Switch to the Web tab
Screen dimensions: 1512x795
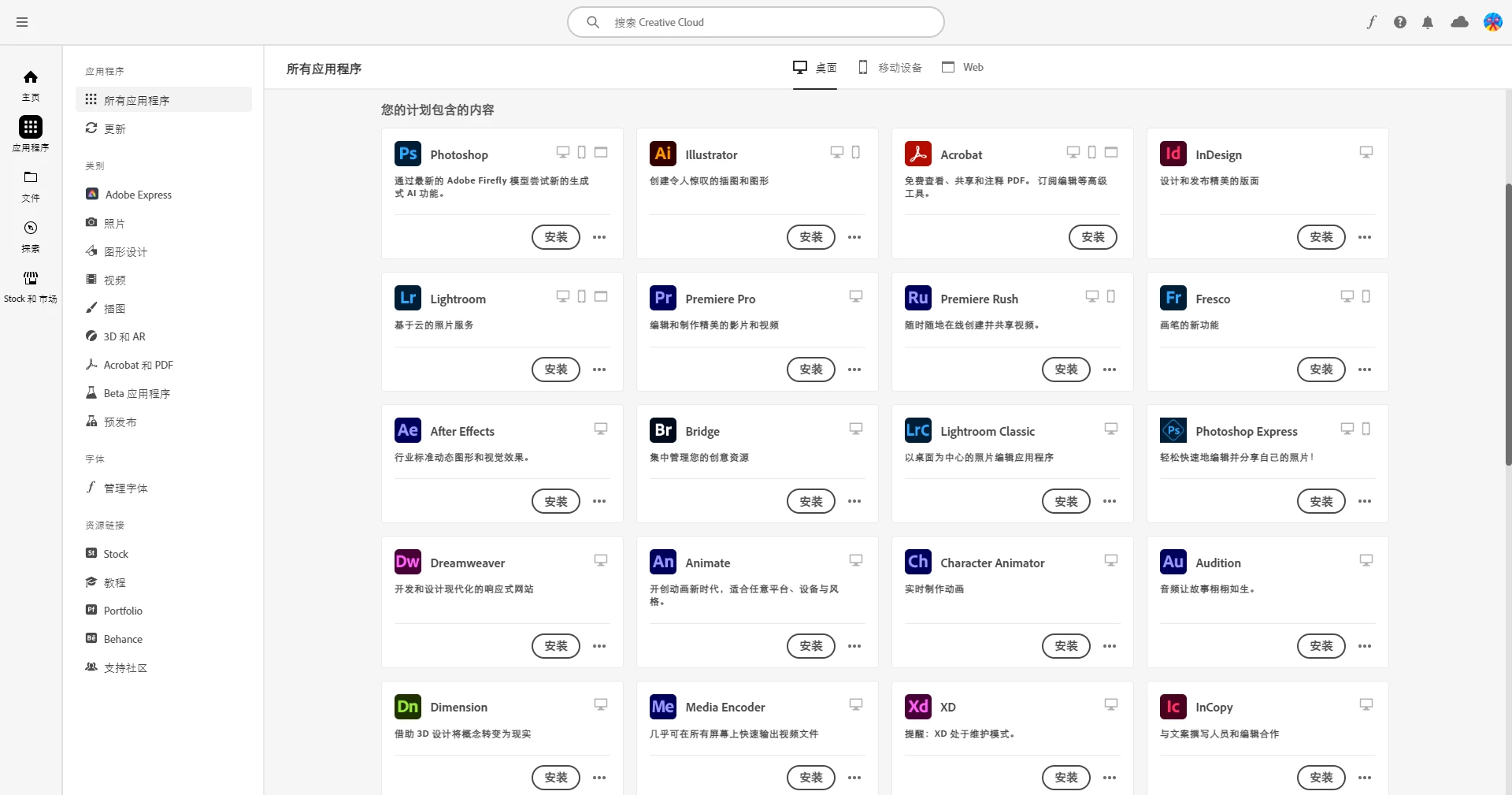coord(962,68)
